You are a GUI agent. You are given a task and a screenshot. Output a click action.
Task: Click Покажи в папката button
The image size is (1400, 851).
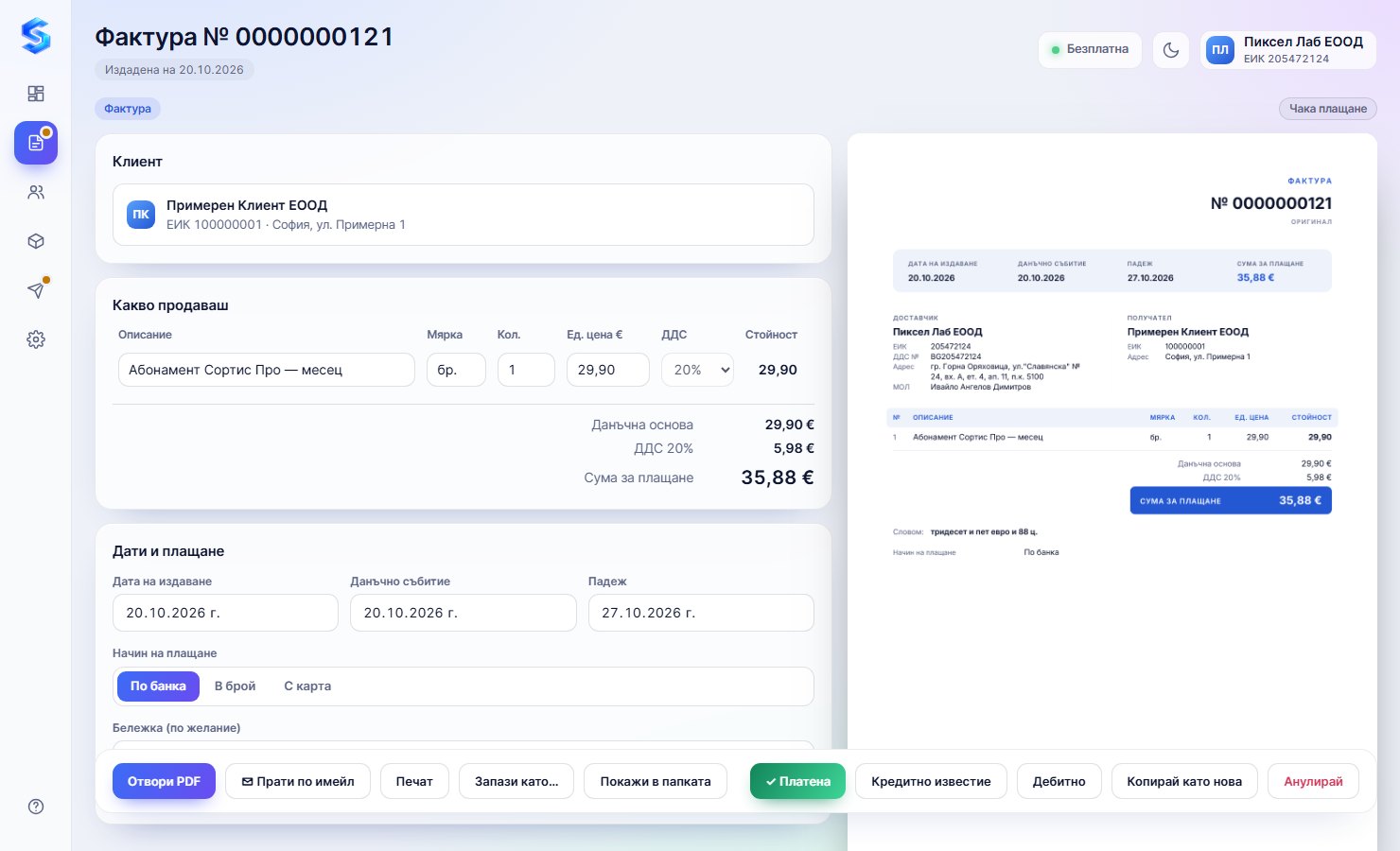[656, 781]
